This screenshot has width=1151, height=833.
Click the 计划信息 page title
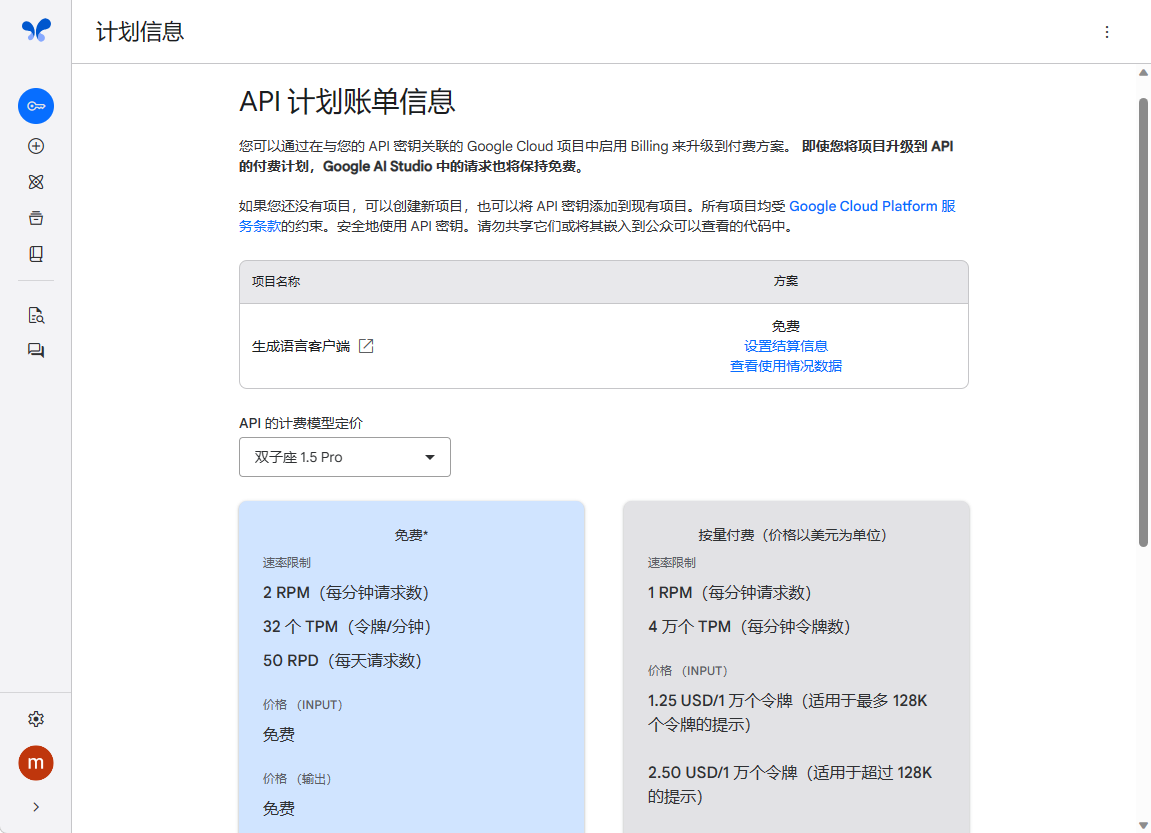click(x=139, y=32)
